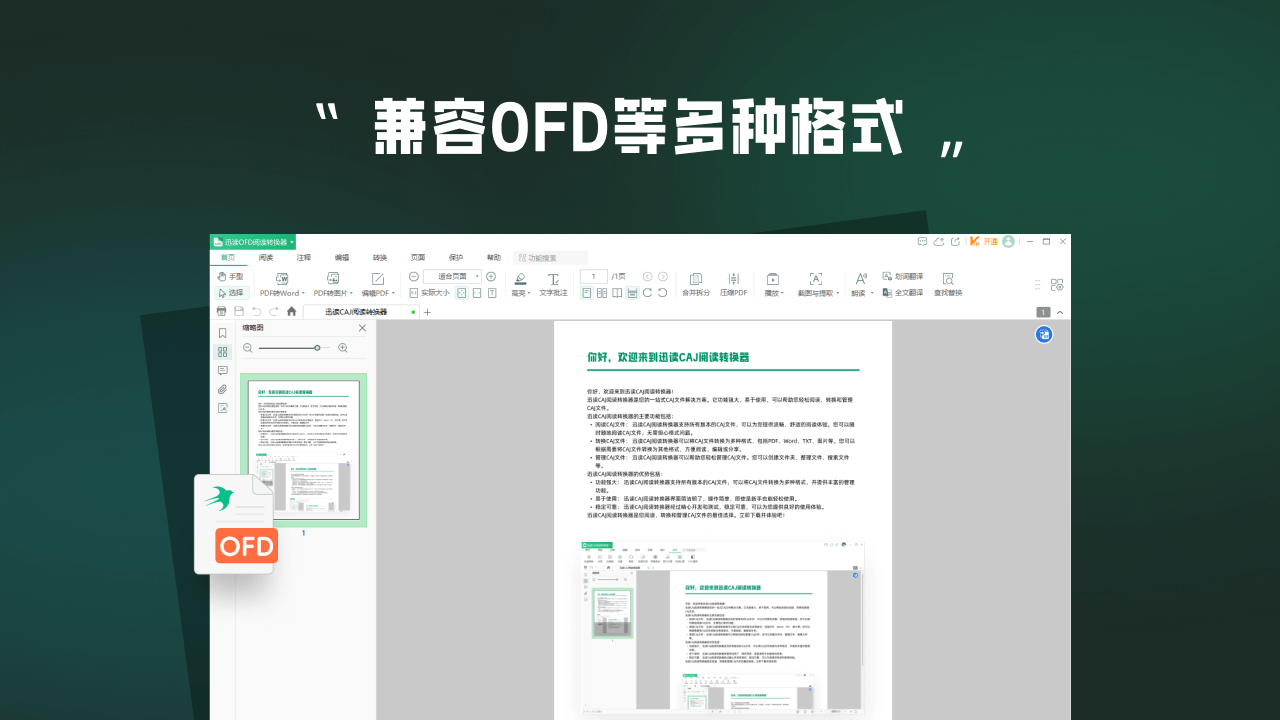Image resolution: width=1280 pixels, height=720 pixels.
Task: Toggle single page view mode
Action: pos(587,293)
